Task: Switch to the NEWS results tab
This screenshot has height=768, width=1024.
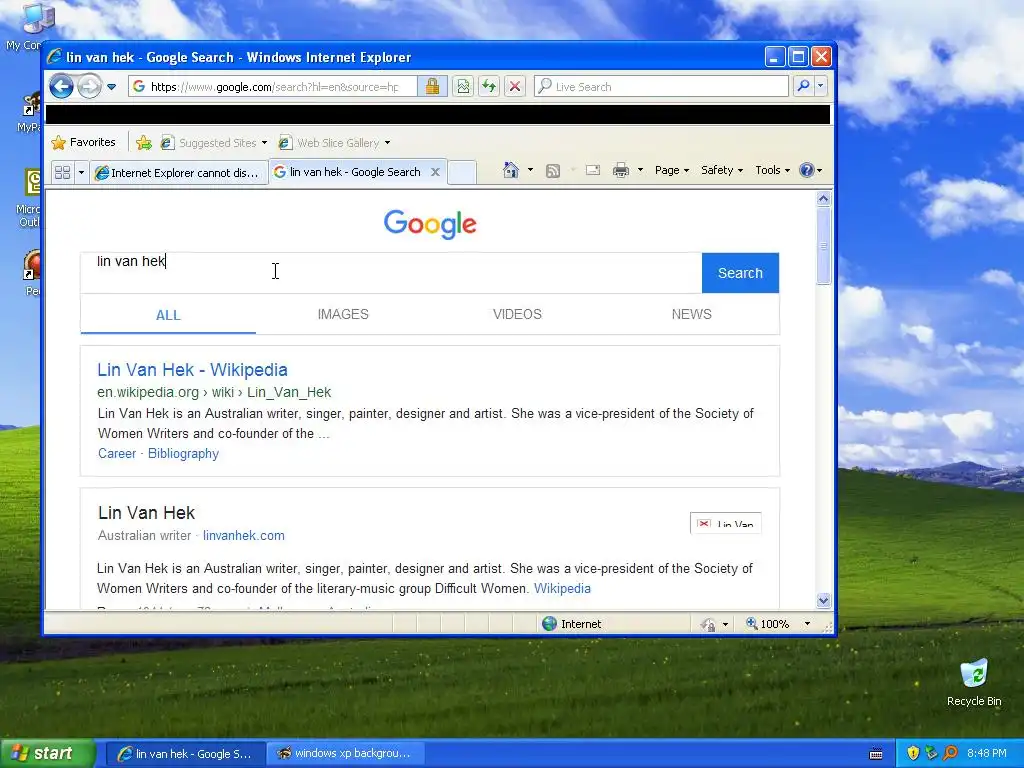Action: coord(692,314)
